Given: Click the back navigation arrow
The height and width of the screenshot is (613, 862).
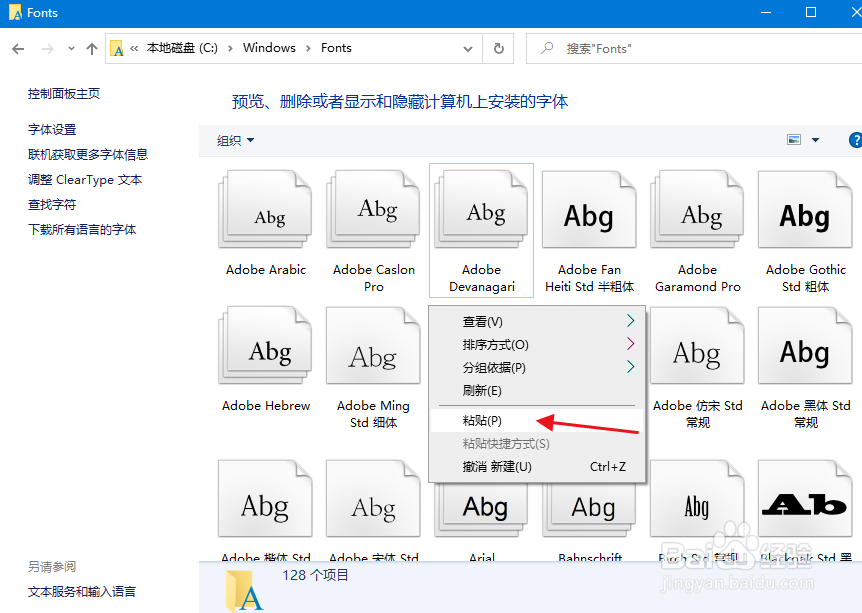Looking at the screenshot, I should point(18,47).
